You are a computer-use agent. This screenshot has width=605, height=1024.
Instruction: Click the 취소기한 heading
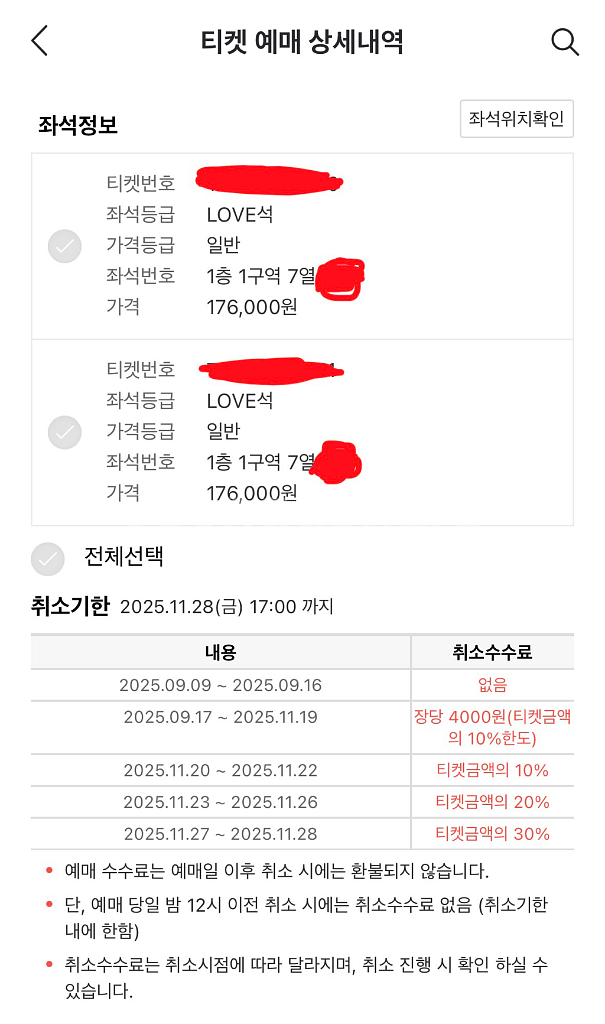[x=70, y=606]
